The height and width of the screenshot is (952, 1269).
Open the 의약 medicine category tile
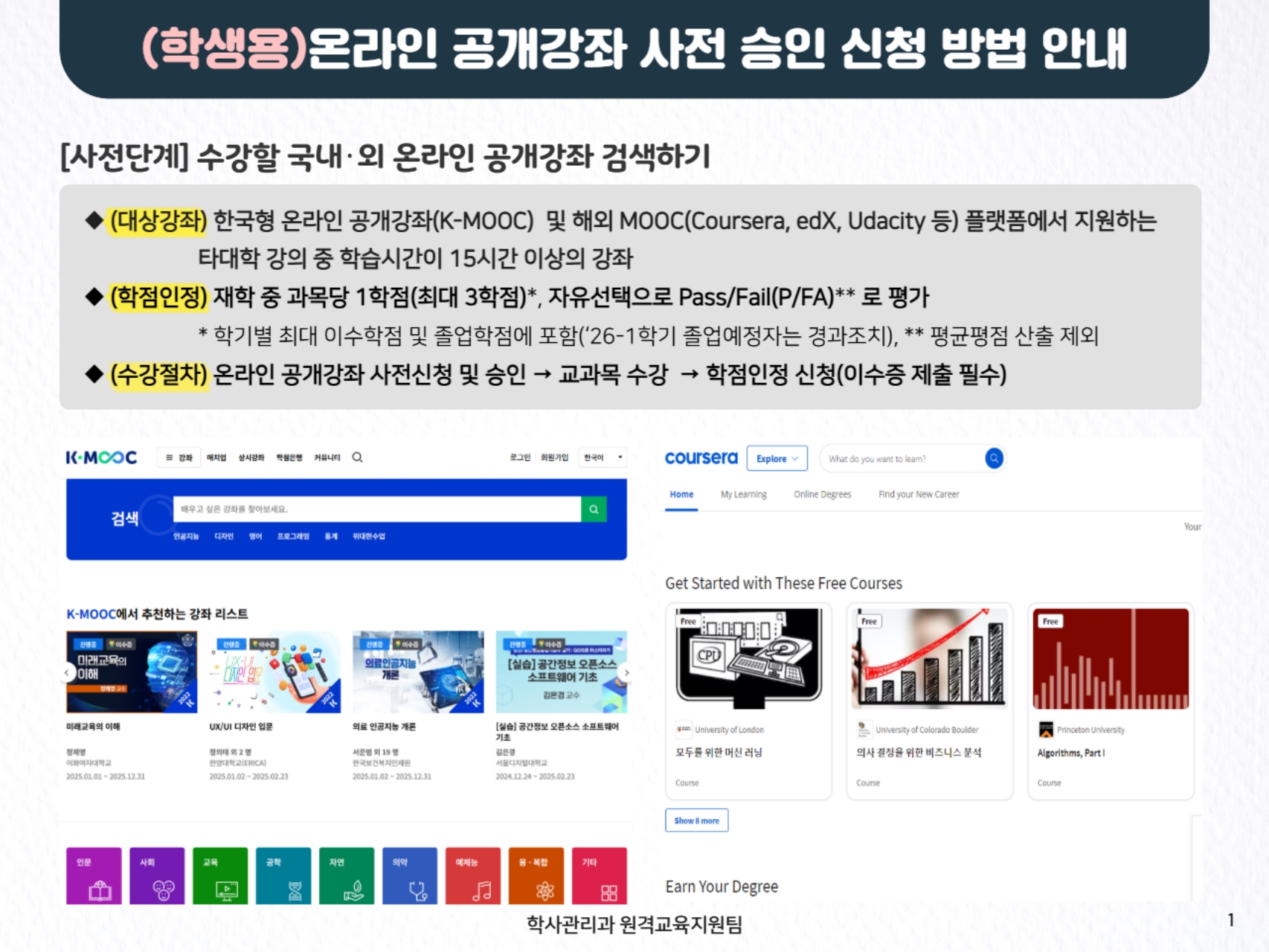click(x=410, y=875)
